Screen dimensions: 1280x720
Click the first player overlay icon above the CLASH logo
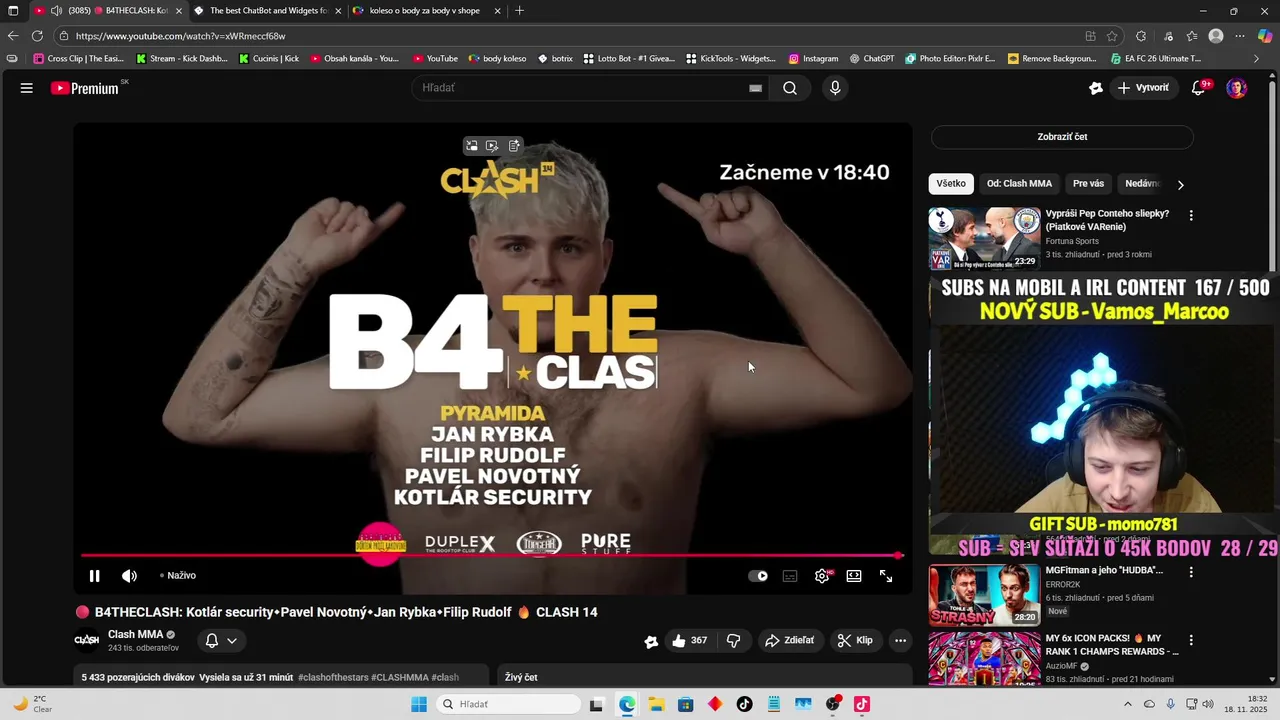[472, 146]
